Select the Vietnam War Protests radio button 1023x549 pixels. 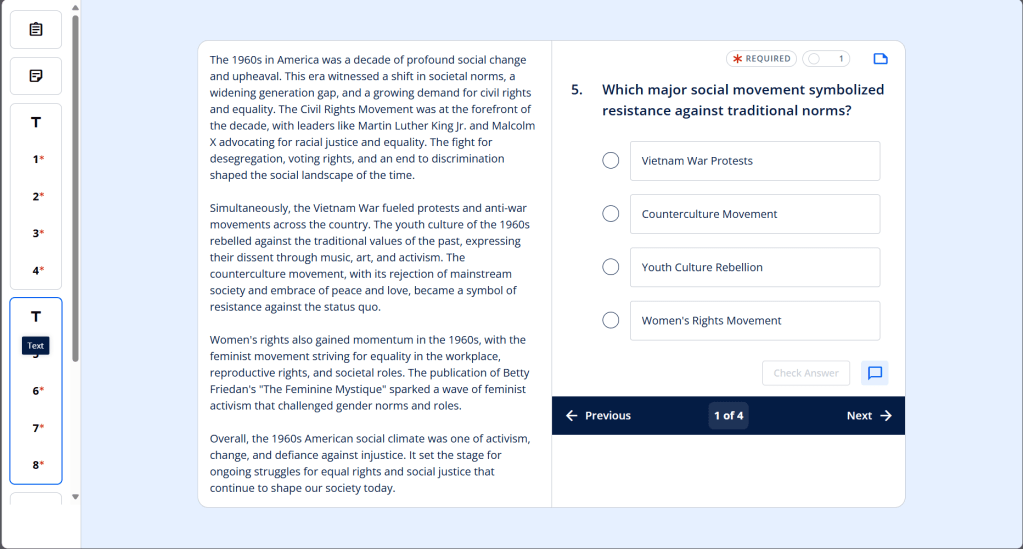pyautogui.click(x=611, y=161)
